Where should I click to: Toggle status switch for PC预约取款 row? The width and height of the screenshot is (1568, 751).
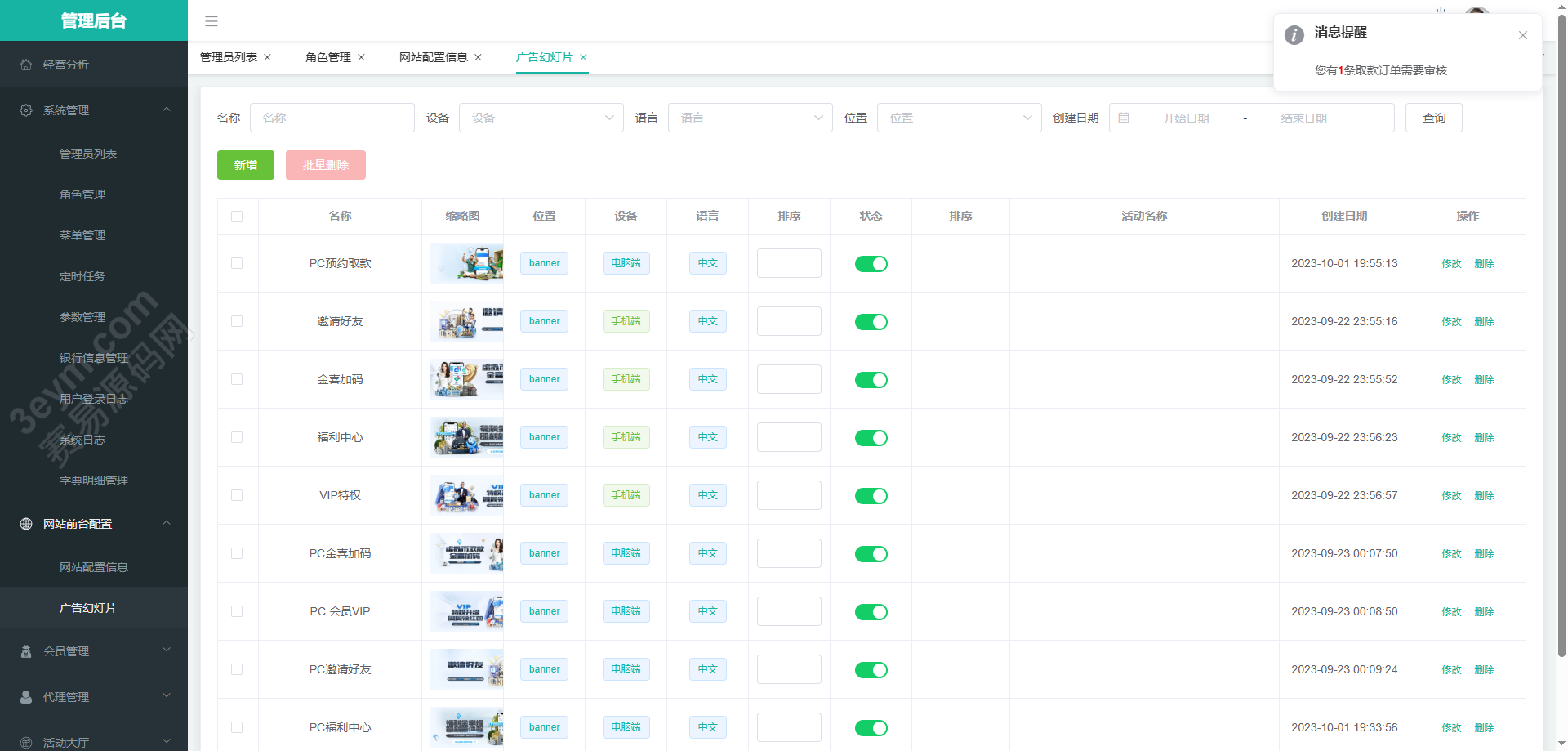pyautogui.click(x=871, y=264)
